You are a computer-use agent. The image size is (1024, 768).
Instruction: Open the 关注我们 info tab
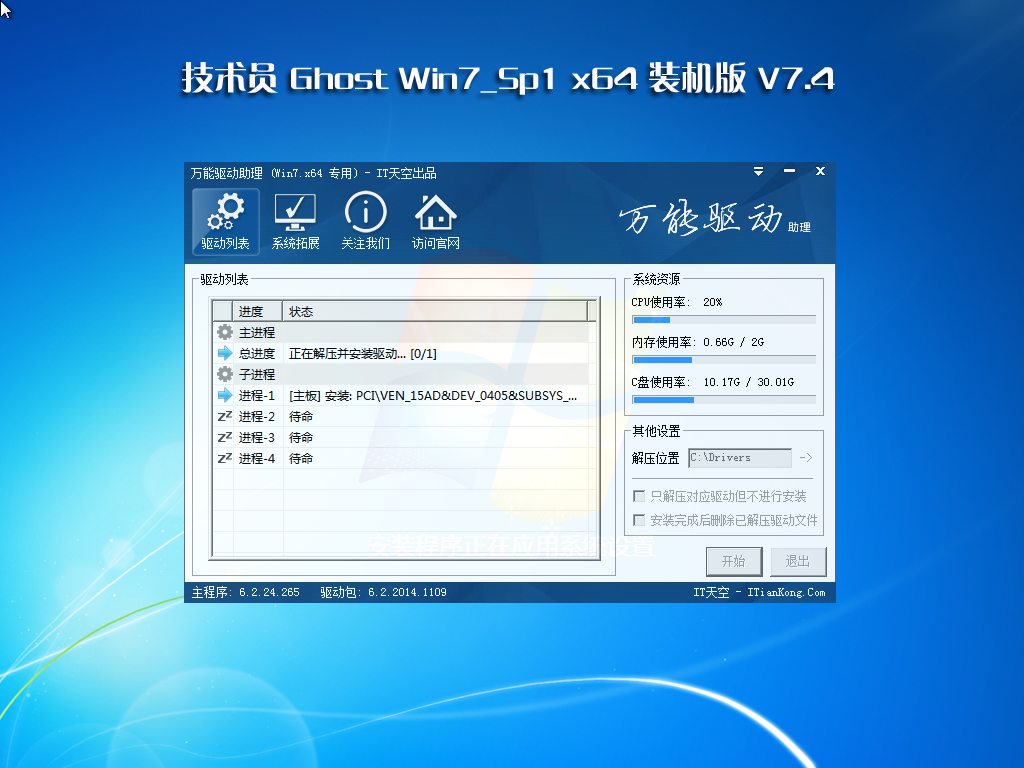(365, 221)
